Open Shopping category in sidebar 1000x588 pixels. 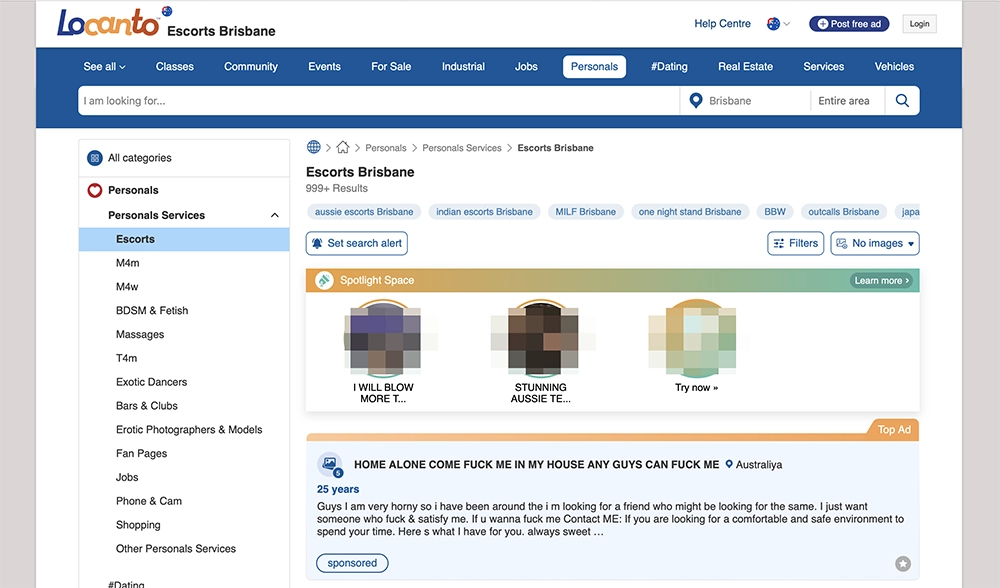[x=138, y=525]
